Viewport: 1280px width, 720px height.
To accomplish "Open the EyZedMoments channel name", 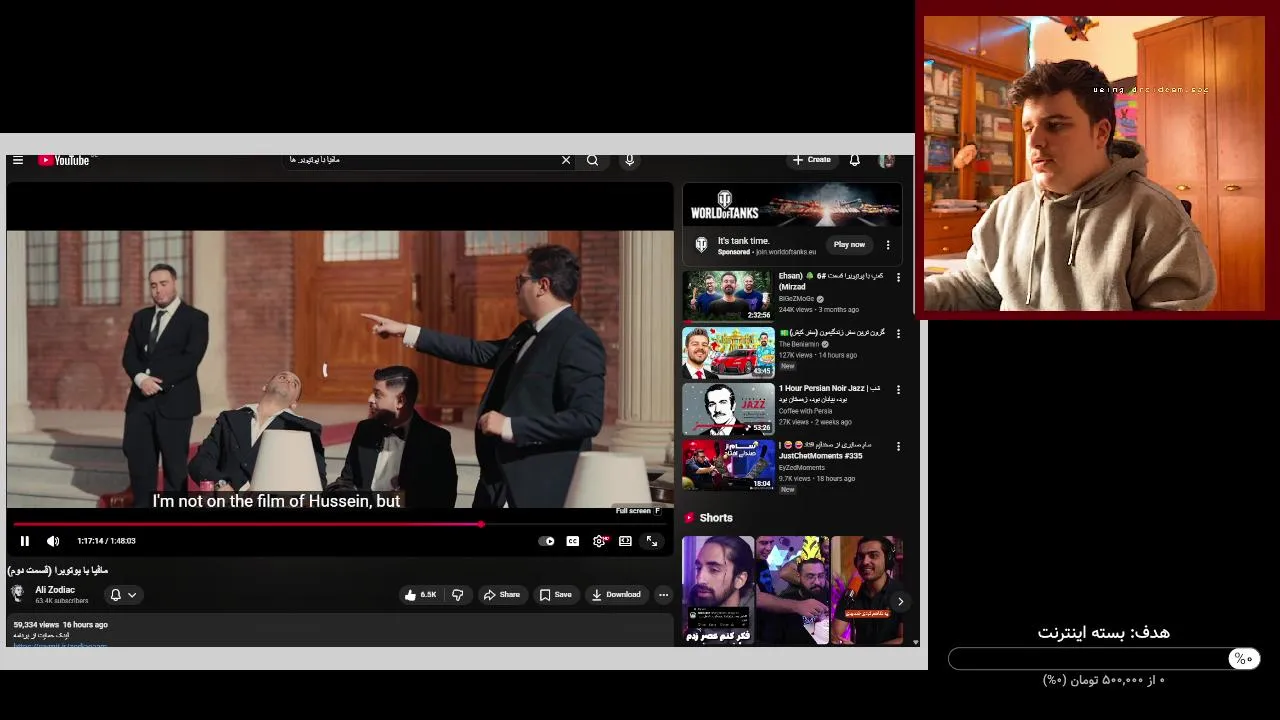I will tap(802, 468).
